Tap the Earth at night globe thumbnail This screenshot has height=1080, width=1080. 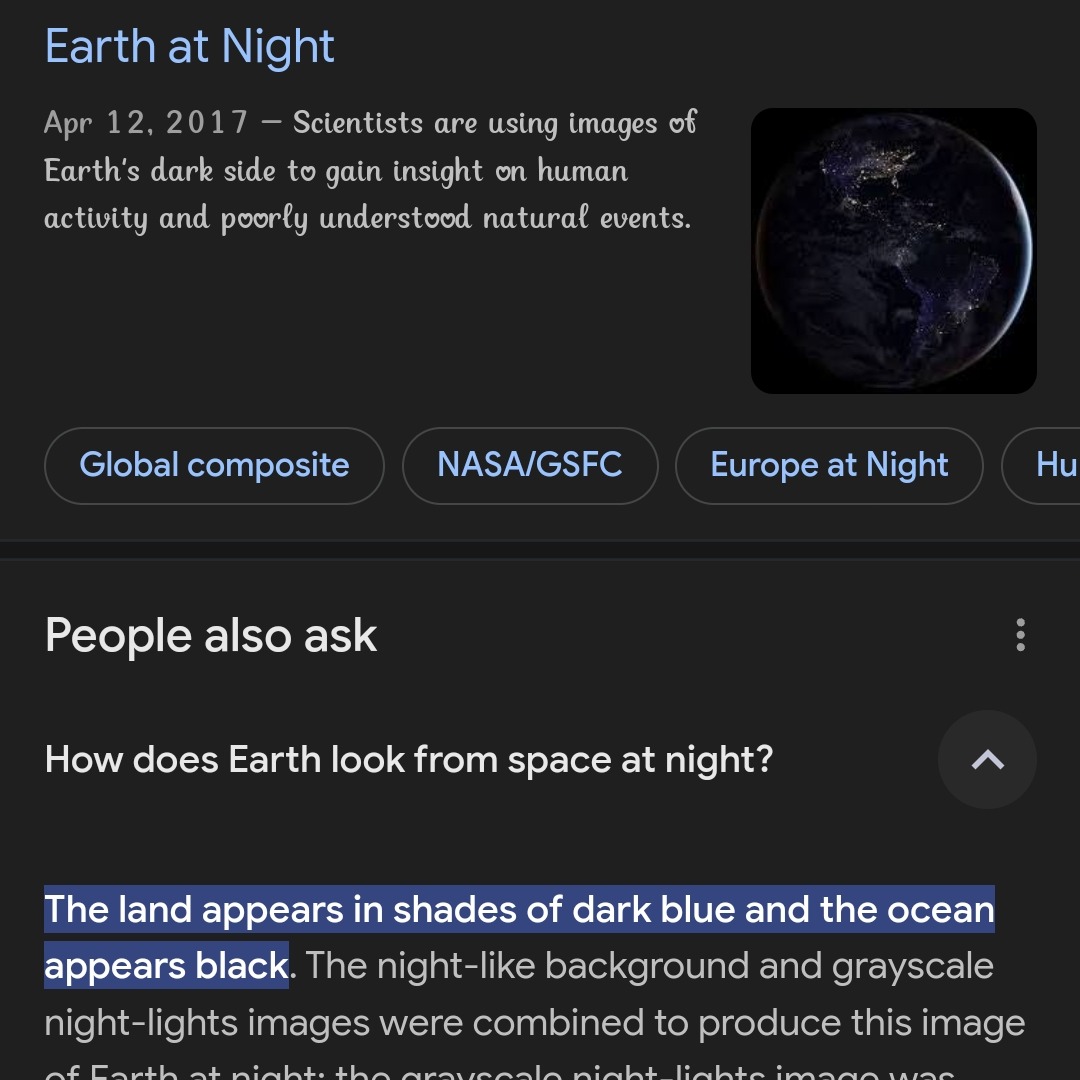click(x=893, y=251)
